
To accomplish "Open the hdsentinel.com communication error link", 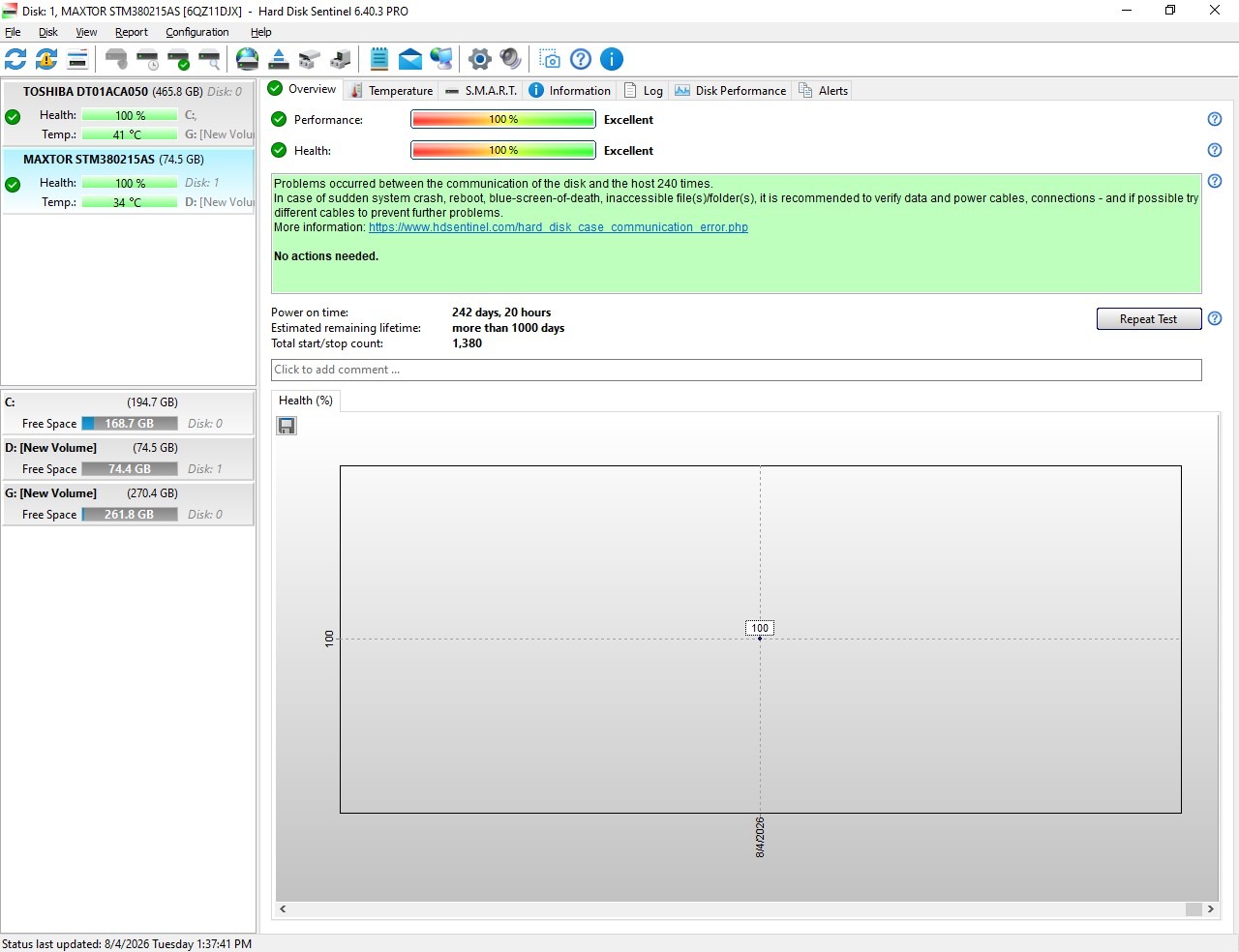I will click(x=559, y=227).
